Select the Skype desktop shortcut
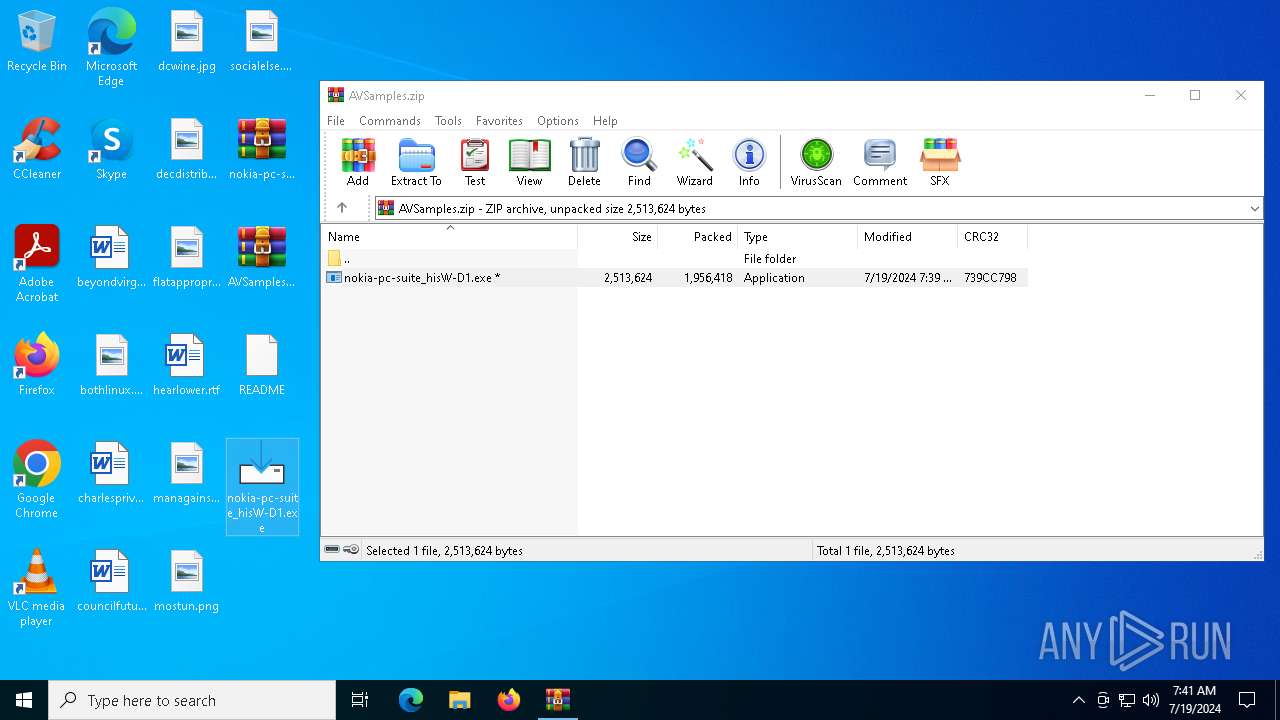This screenshot has width=1280, height=720. [x=111, y=150]
